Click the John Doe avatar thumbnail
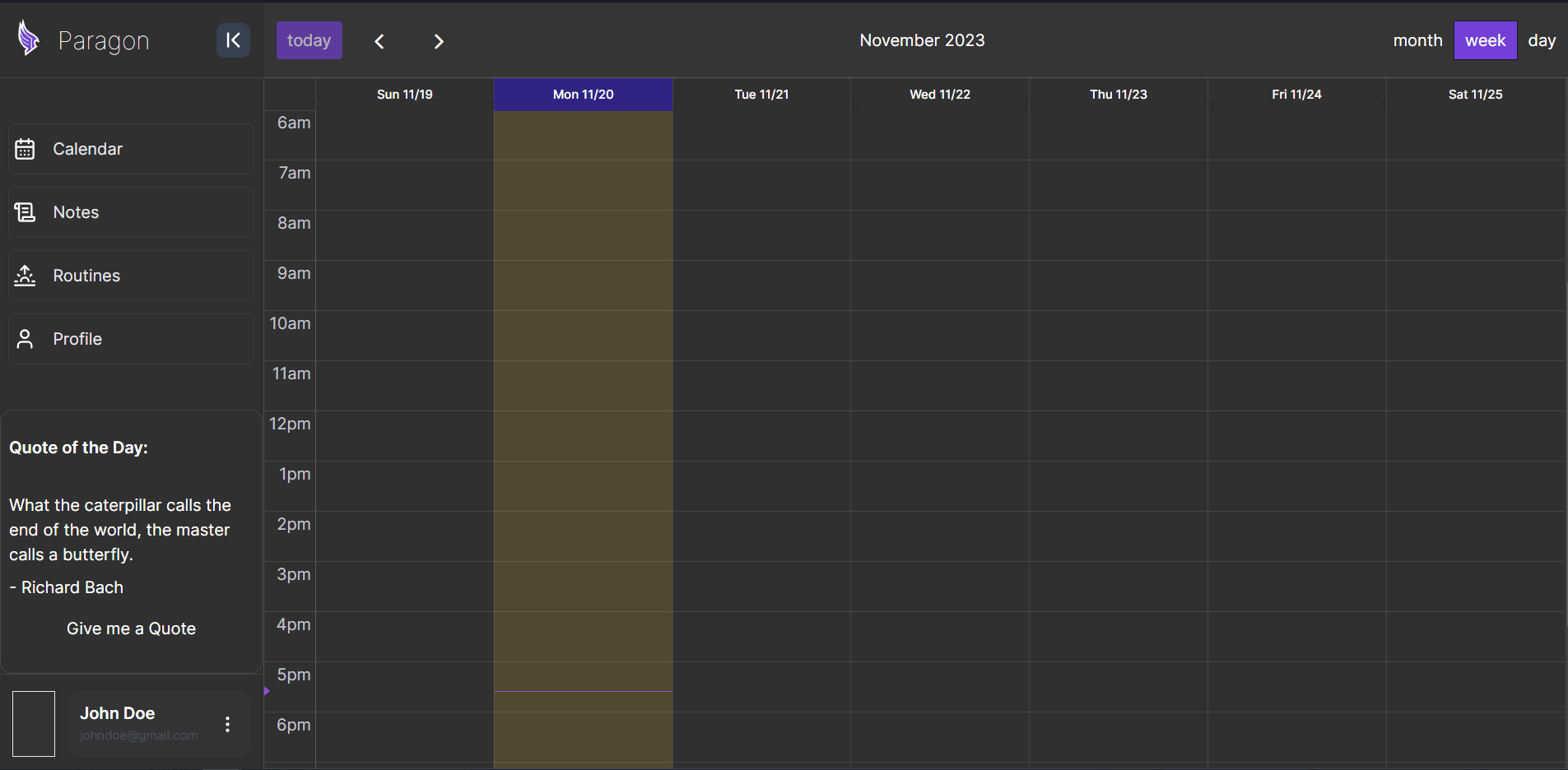 34,724
